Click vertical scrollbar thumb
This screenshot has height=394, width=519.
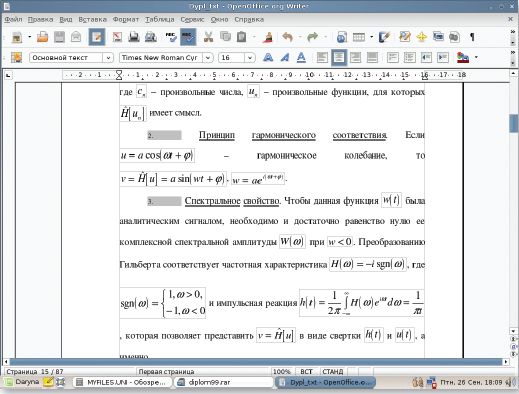click(513, 123)
